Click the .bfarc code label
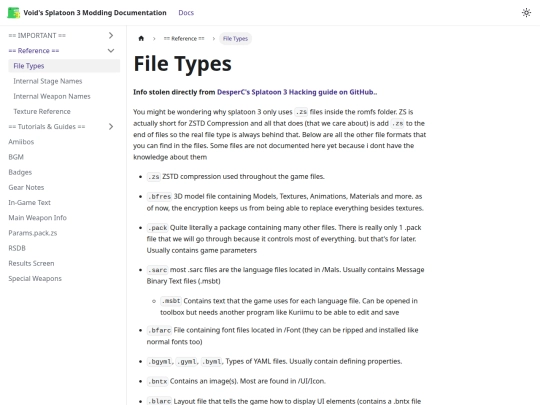This screenshot has width=540, height=405. (x=159, y=330)
